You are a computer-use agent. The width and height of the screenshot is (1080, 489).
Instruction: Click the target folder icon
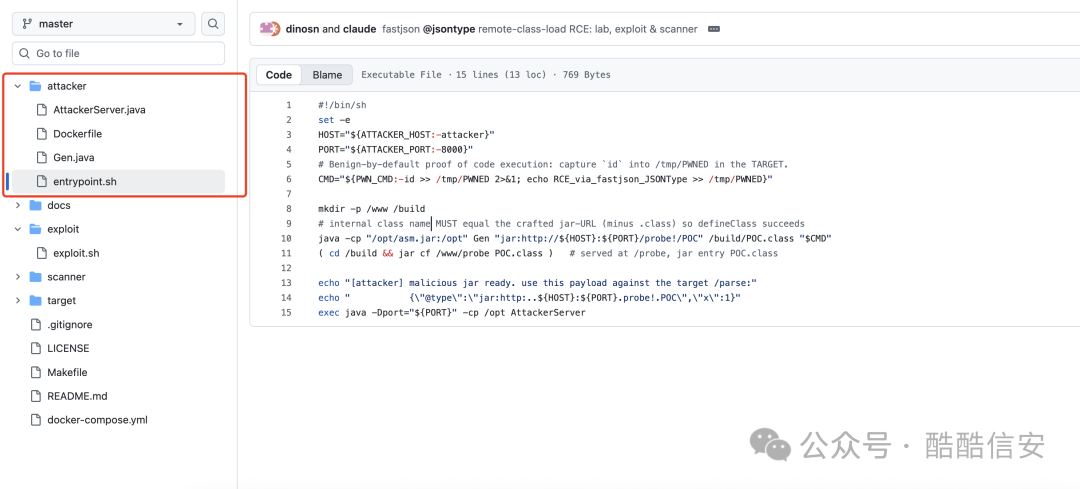35,300
